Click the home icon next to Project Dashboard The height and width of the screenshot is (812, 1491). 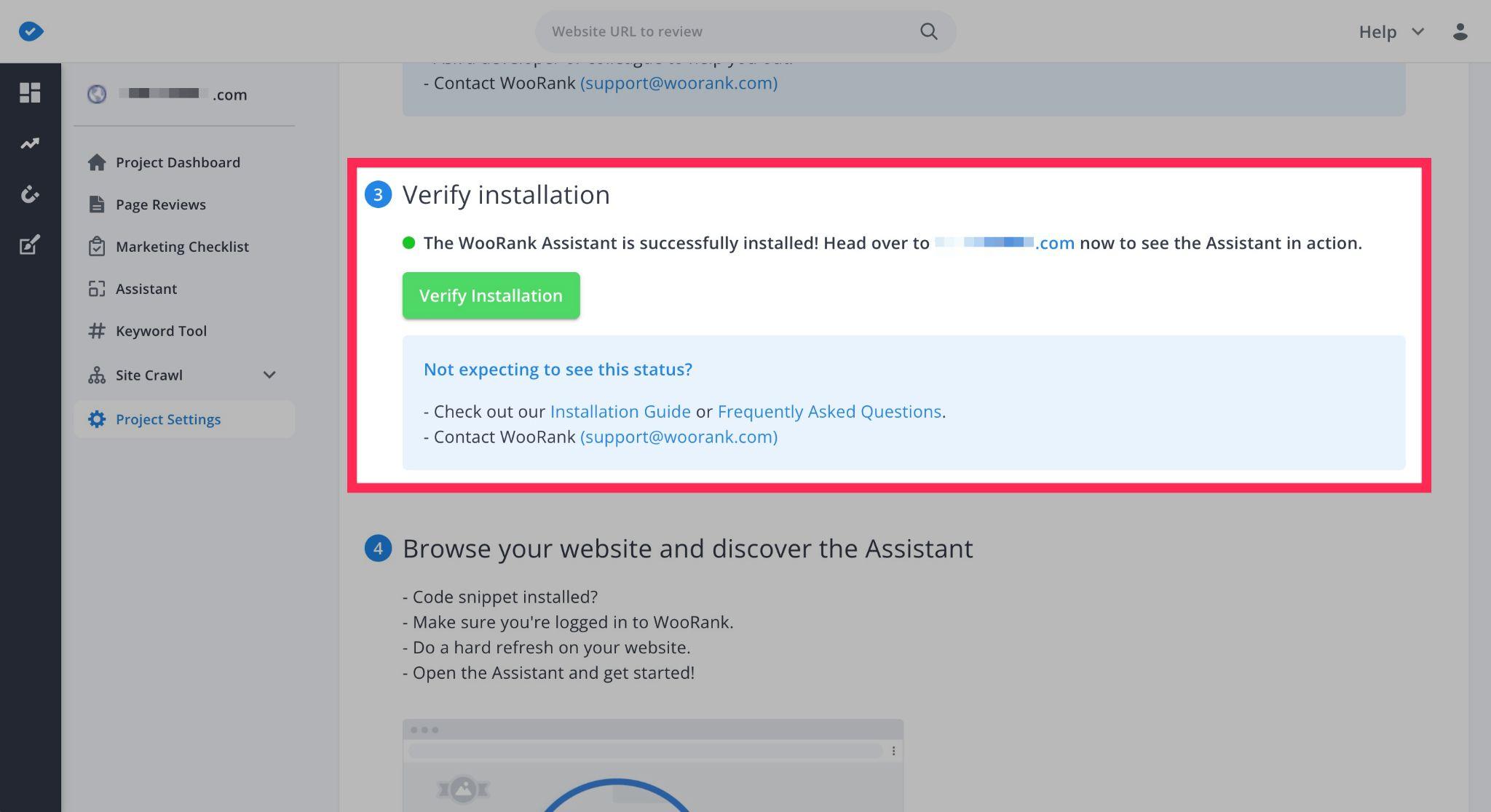(x=97, y=162)
